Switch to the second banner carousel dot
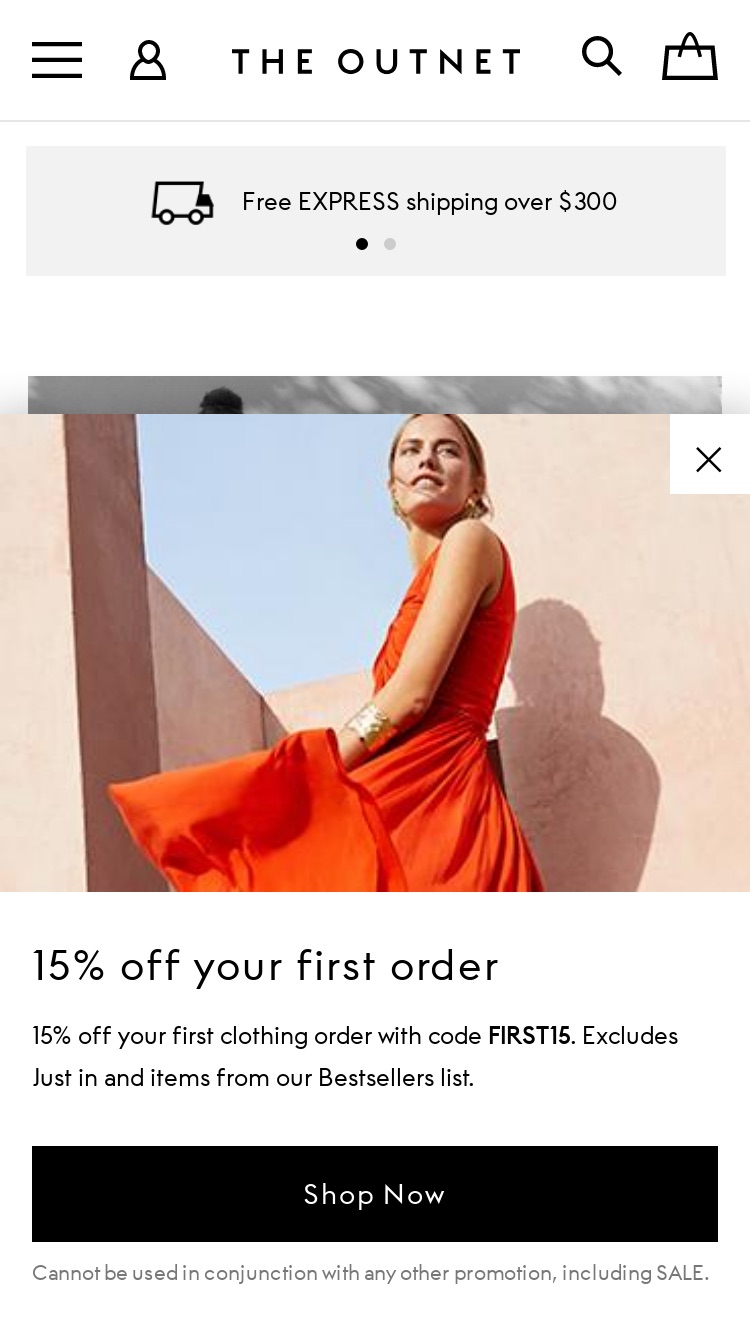Screen dimensions: 750x1334 (x=390, y=244)
